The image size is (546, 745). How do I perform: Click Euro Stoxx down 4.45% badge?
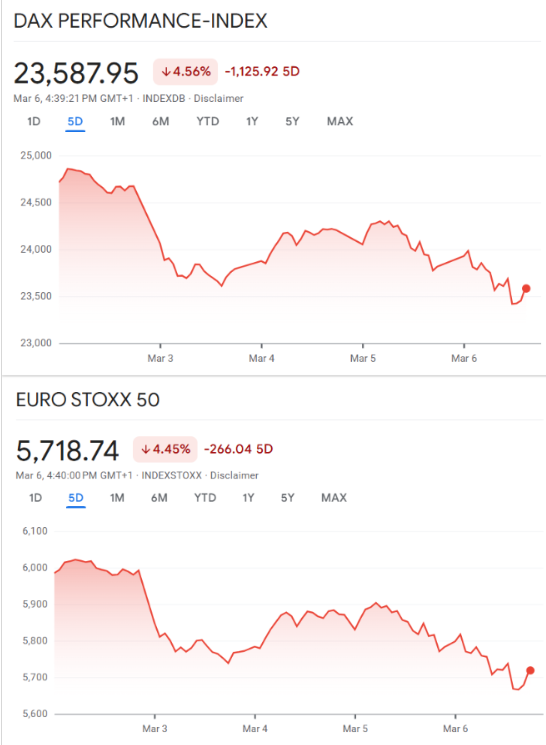pyautogui.click(x=165, y=449)
